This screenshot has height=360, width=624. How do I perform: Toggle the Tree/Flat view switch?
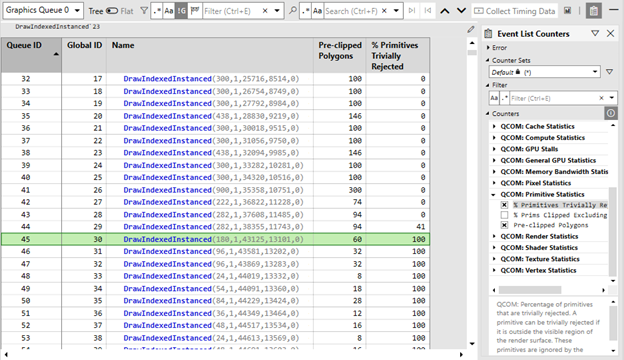[112, 11]
